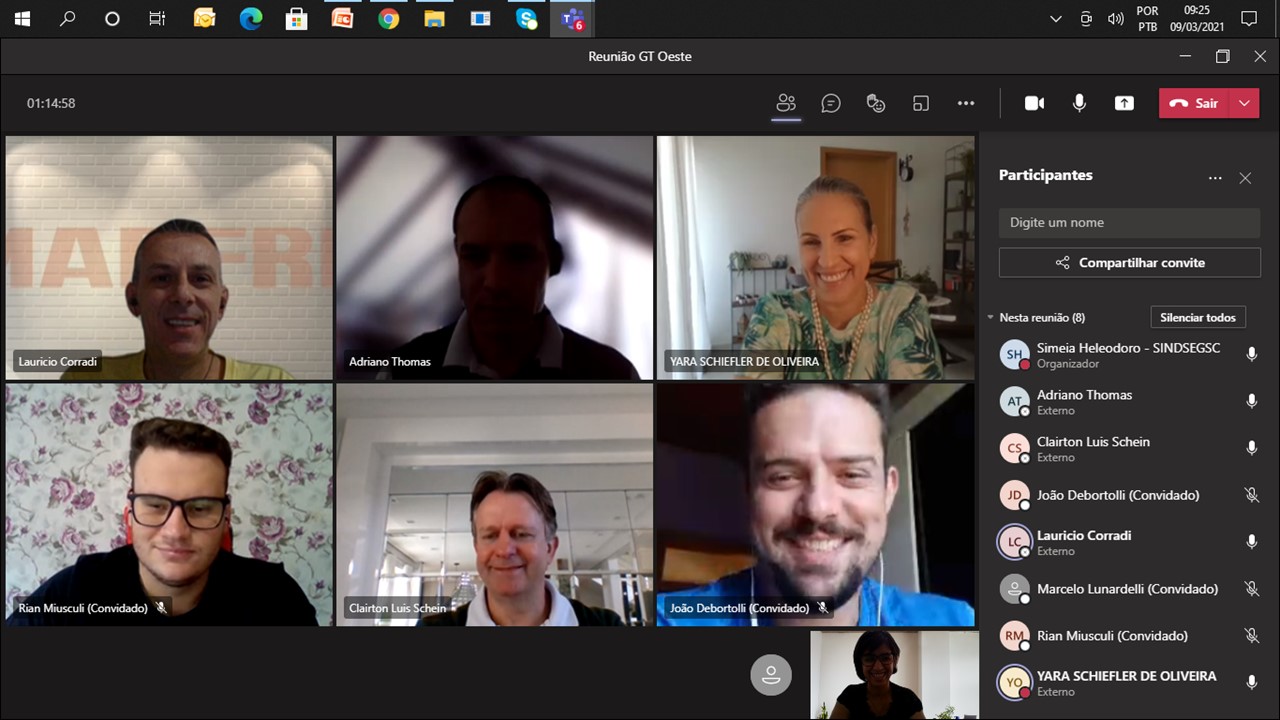Toggle Adriano Thomas microphone in participants list
1280x720 pixels.
click(x=1251, y=401)
